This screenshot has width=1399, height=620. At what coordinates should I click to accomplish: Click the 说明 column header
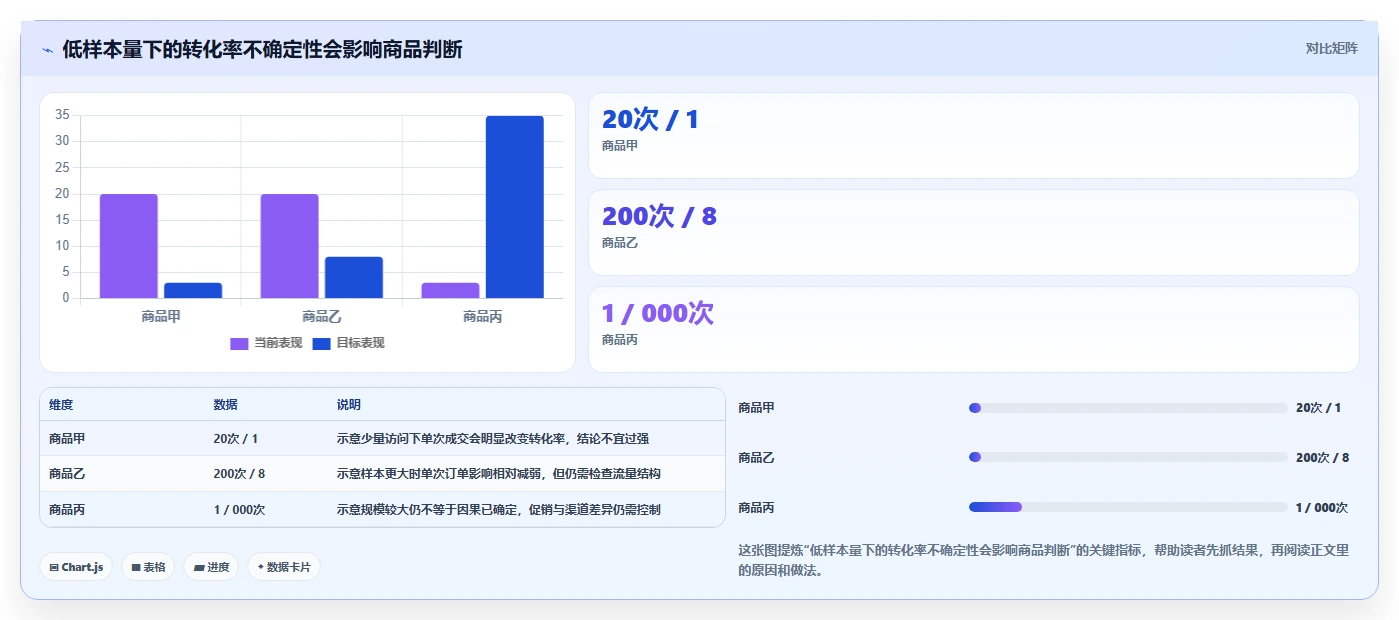349,405
